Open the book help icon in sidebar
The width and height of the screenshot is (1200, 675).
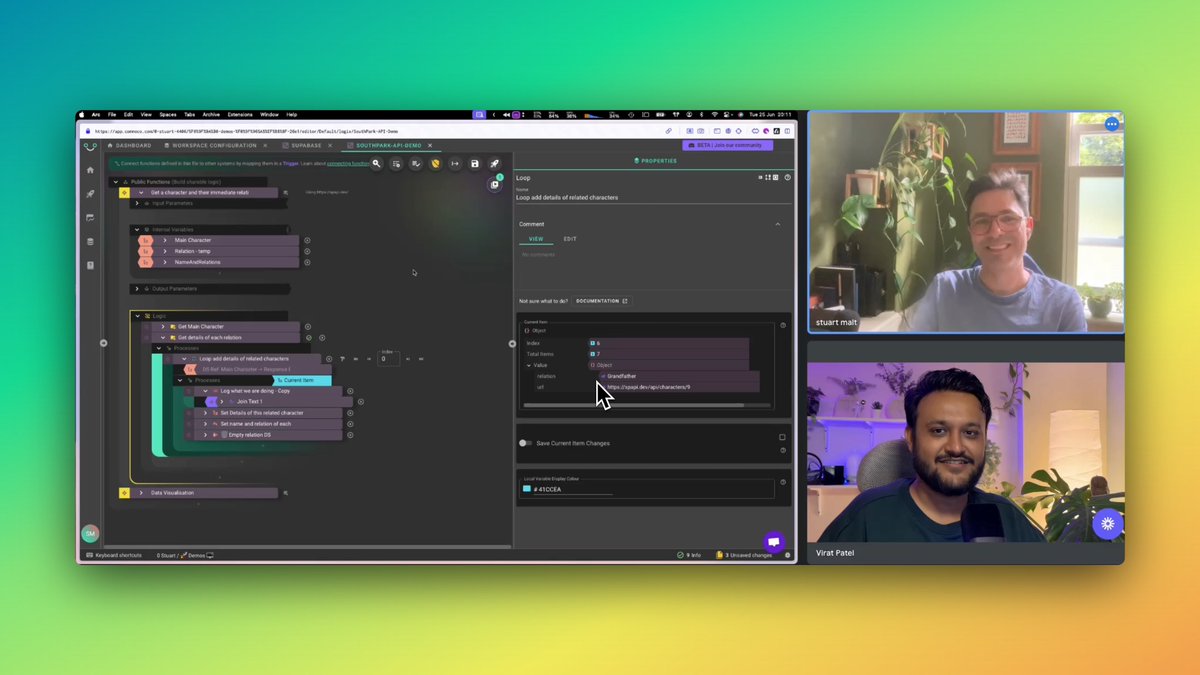point(90,265)
